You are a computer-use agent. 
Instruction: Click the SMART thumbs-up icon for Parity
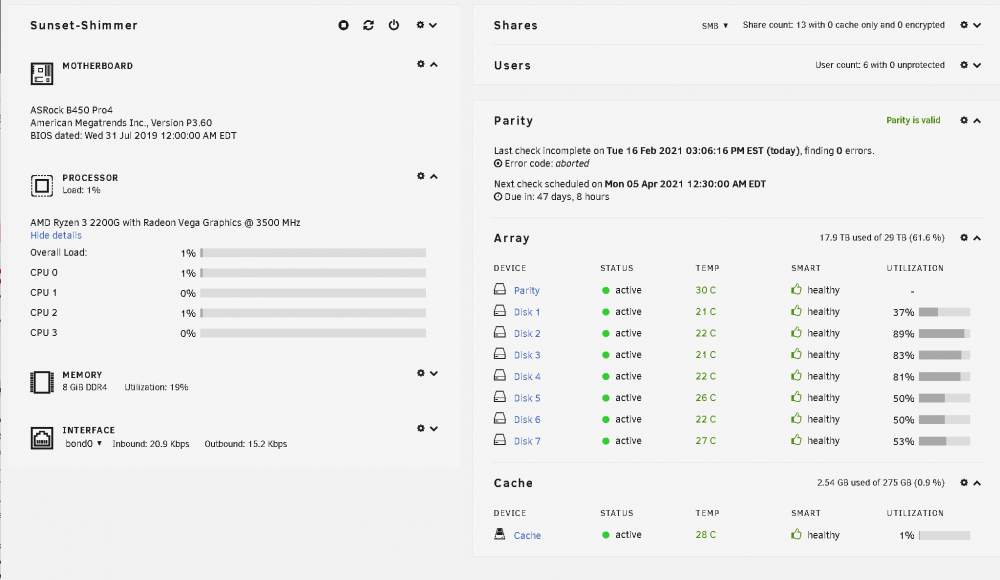796,289
